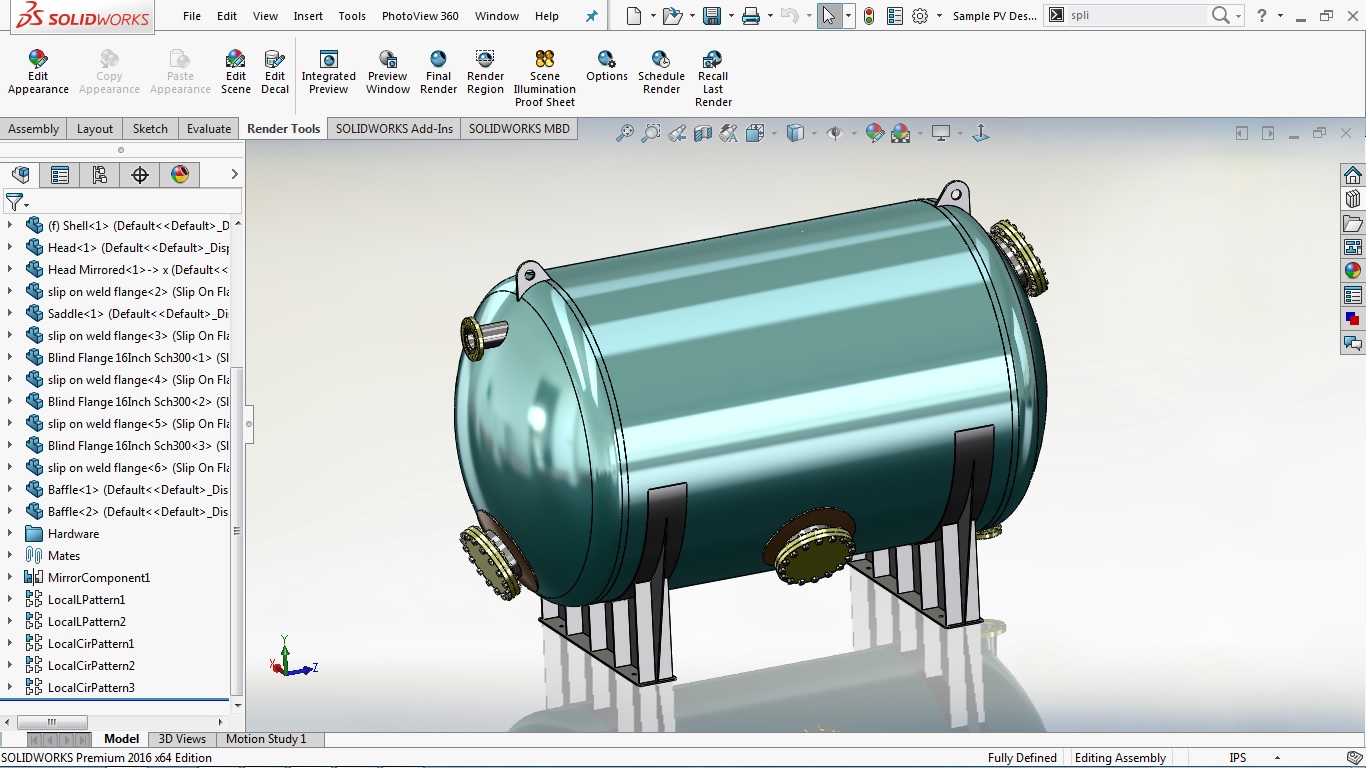Image resolution: width=1366 pixels, height=768 pixels.
Task: Click the Zoom to Area icon
Action: pyautogui.click(x=651, y=133)
